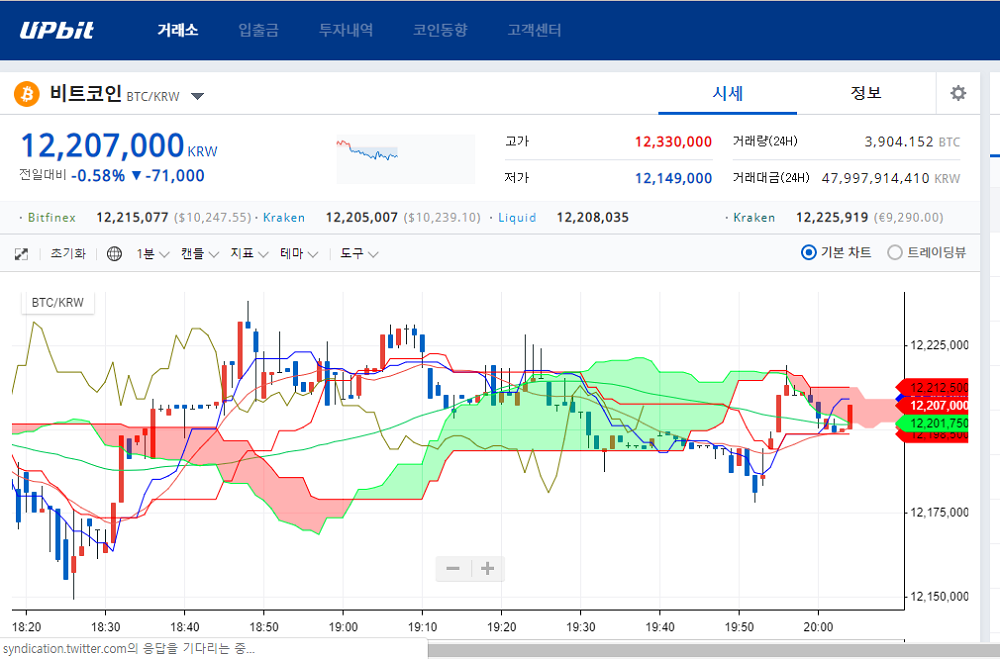Screen dimensions: 1000x659
Task: Select 기본 차트 radio option
Action: 836,253
